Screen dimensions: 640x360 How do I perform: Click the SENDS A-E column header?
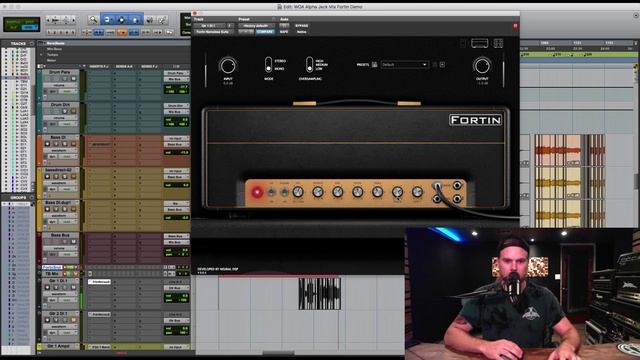[124, 66]
